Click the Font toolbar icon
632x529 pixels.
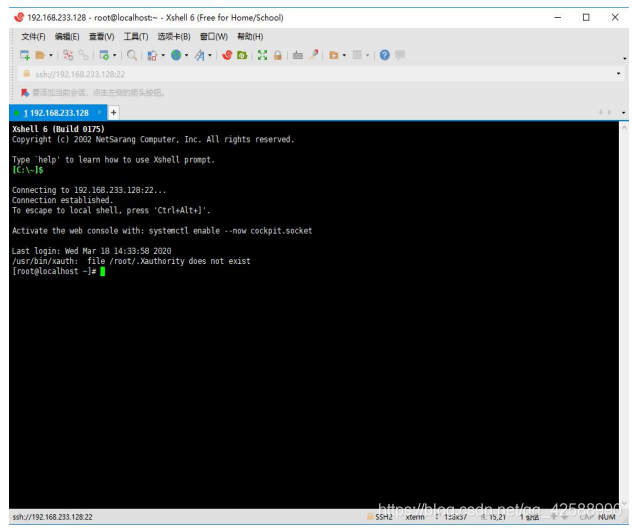200,55
